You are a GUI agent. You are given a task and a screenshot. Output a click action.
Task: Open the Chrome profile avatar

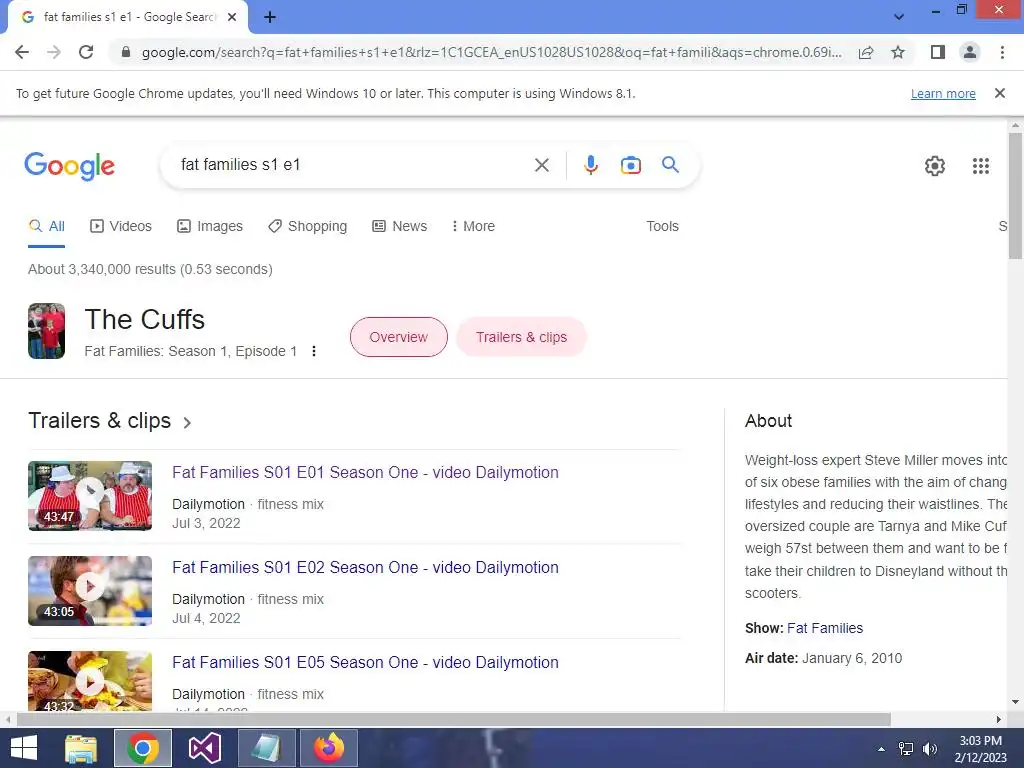click(970, 52)
